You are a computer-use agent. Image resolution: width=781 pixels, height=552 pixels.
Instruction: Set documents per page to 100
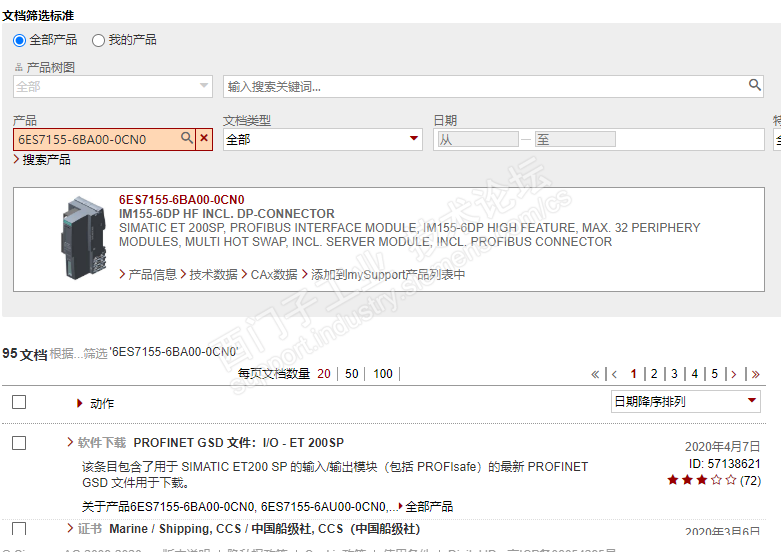383,374
